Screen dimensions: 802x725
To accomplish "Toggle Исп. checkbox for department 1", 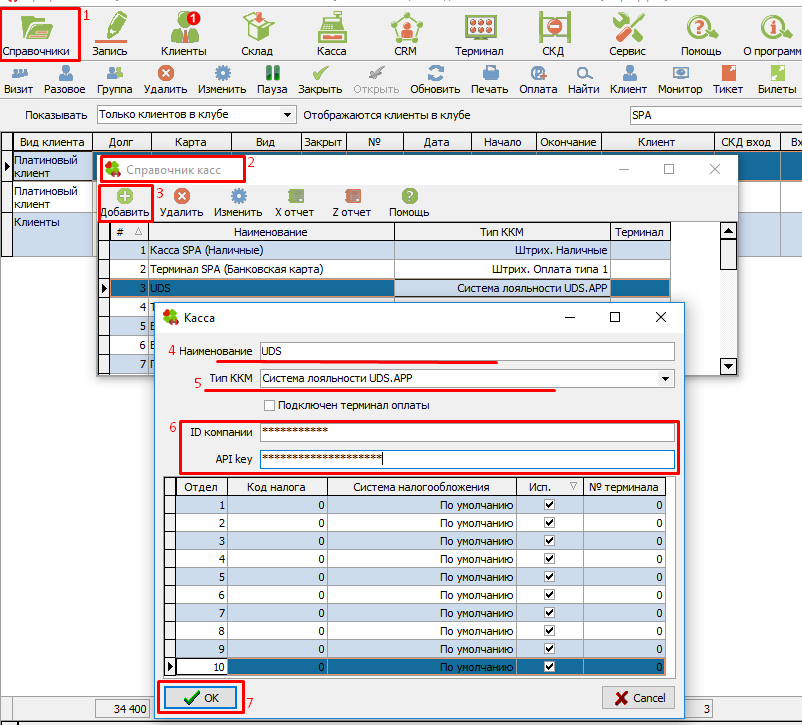I will (549, 505).
